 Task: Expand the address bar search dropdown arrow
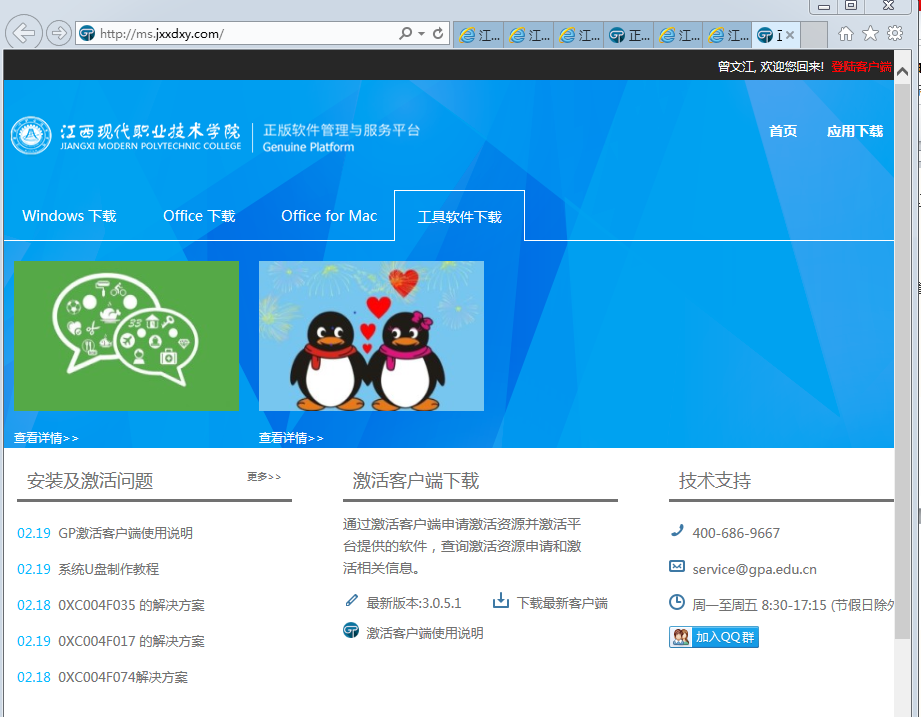click(422, 34)
